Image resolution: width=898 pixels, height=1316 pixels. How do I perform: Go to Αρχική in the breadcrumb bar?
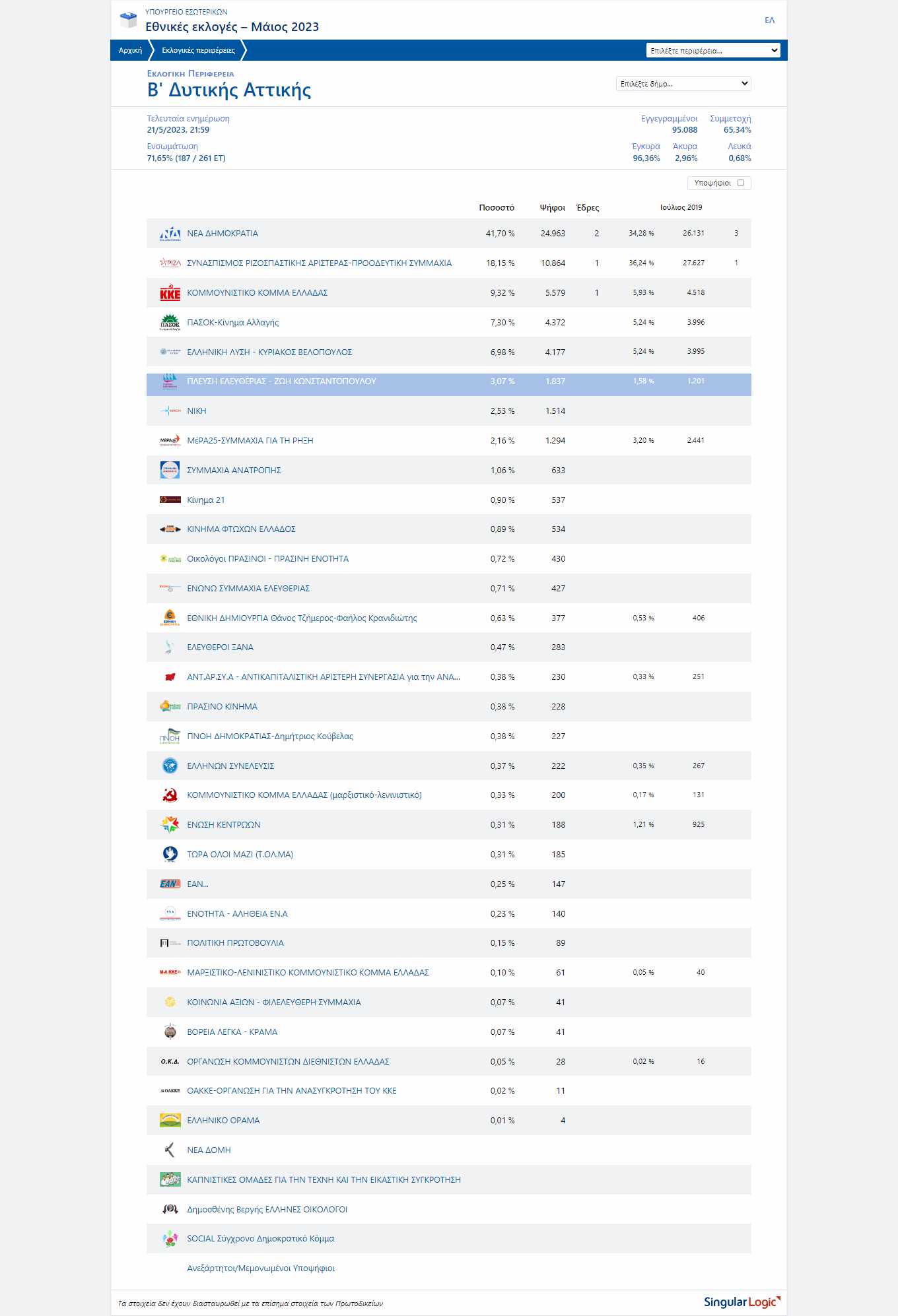[130, 50]
